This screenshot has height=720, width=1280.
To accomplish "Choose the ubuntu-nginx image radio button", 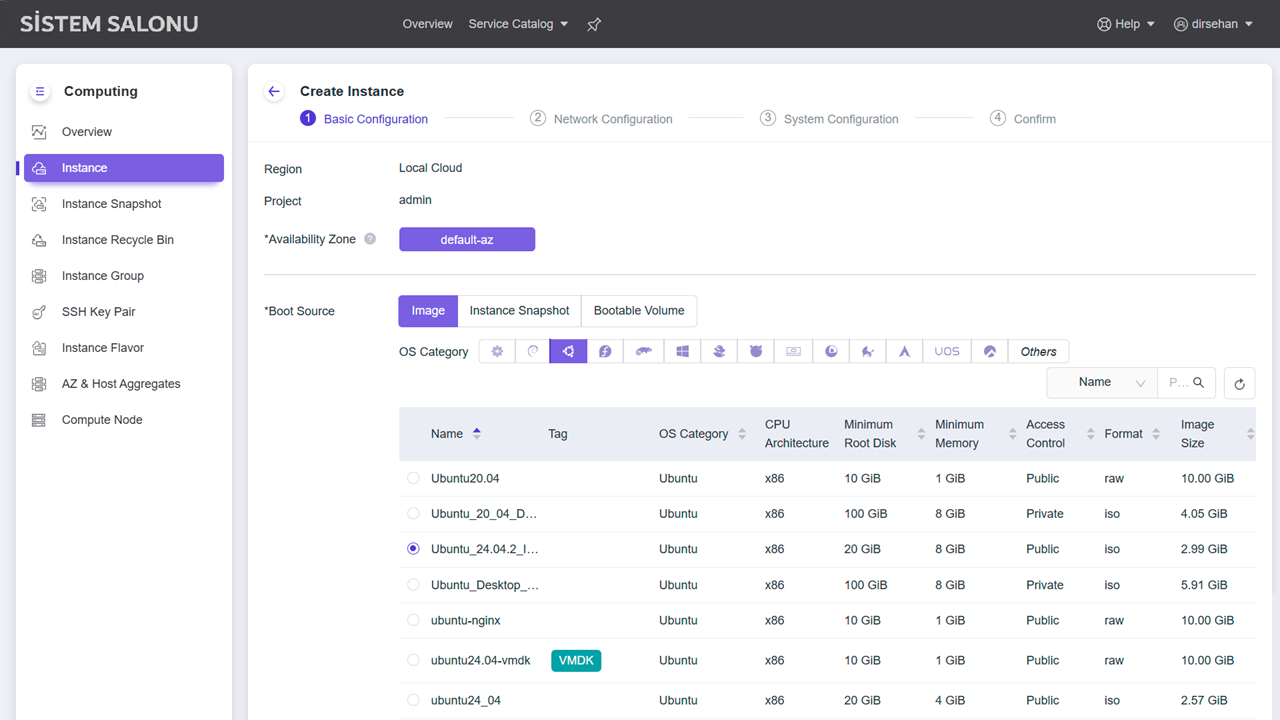I will click(413, 620).
